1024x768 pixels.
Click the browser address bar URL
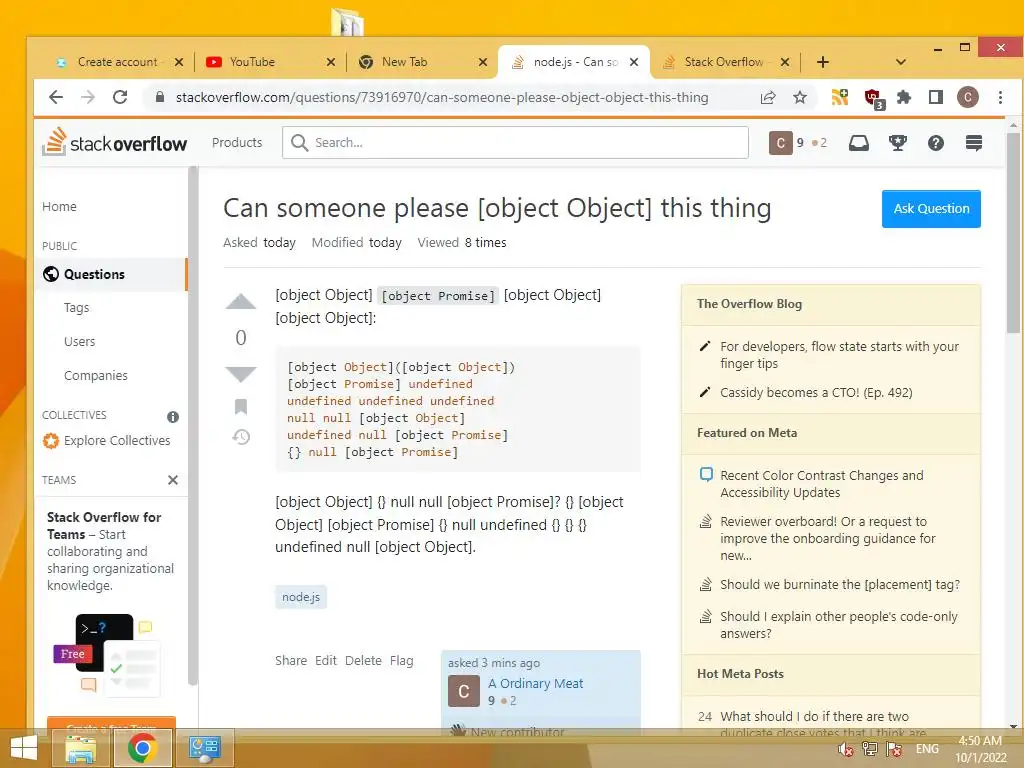(x=442, y=97)
